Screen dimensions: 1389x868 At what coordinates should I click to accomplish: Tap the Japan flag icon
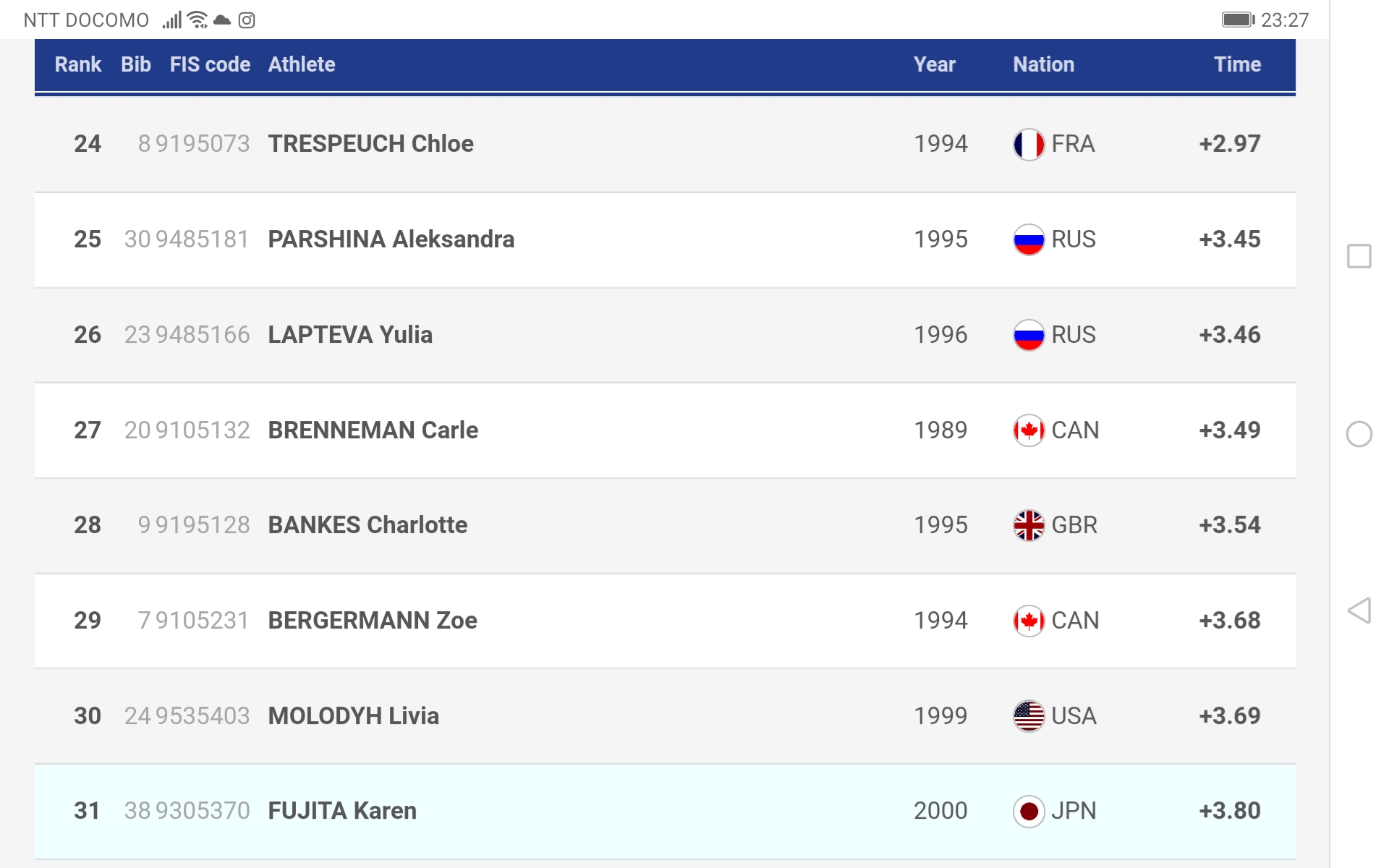[x=1028, y=811]
